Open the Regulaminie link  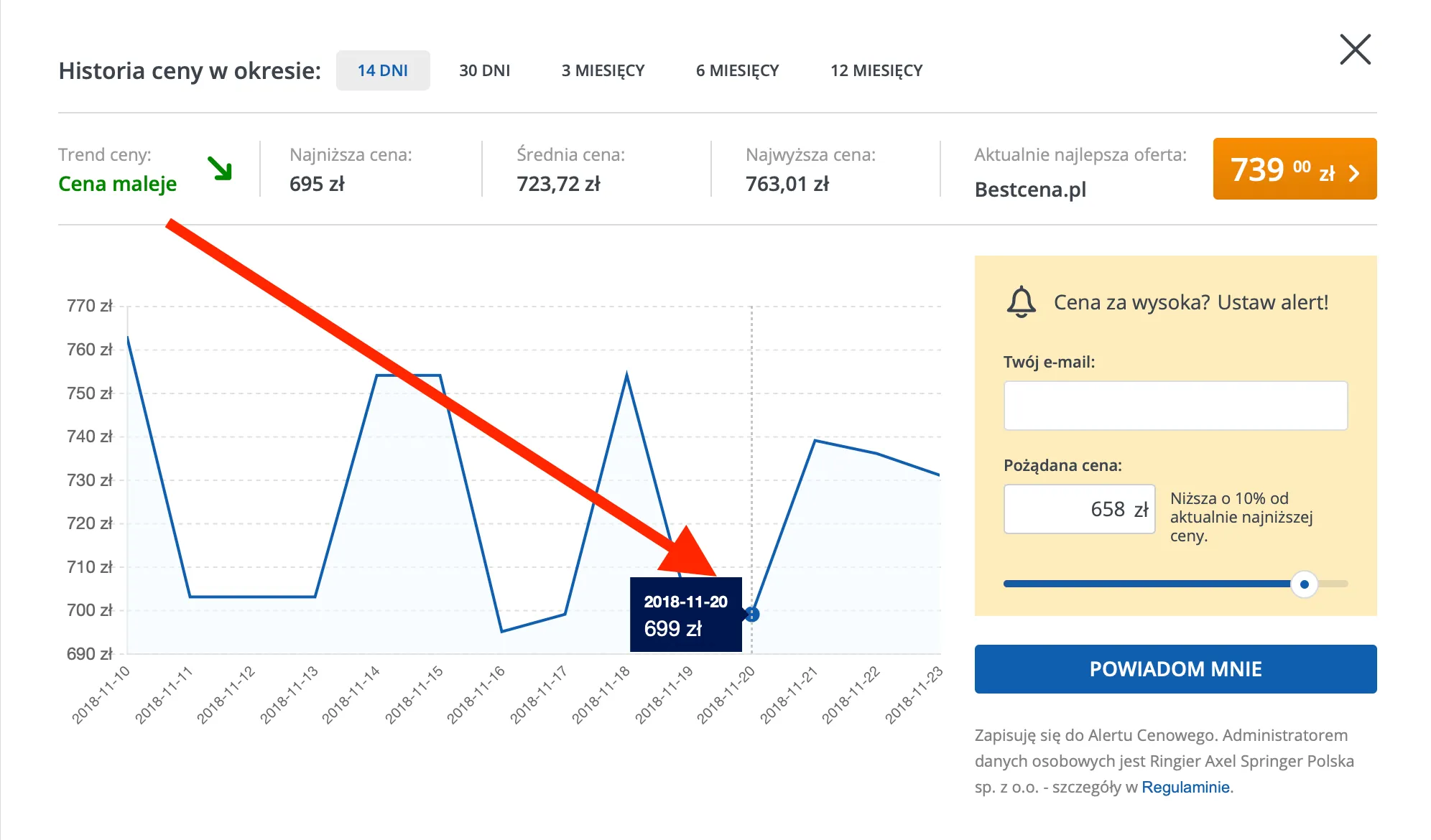coord(1185,787)
